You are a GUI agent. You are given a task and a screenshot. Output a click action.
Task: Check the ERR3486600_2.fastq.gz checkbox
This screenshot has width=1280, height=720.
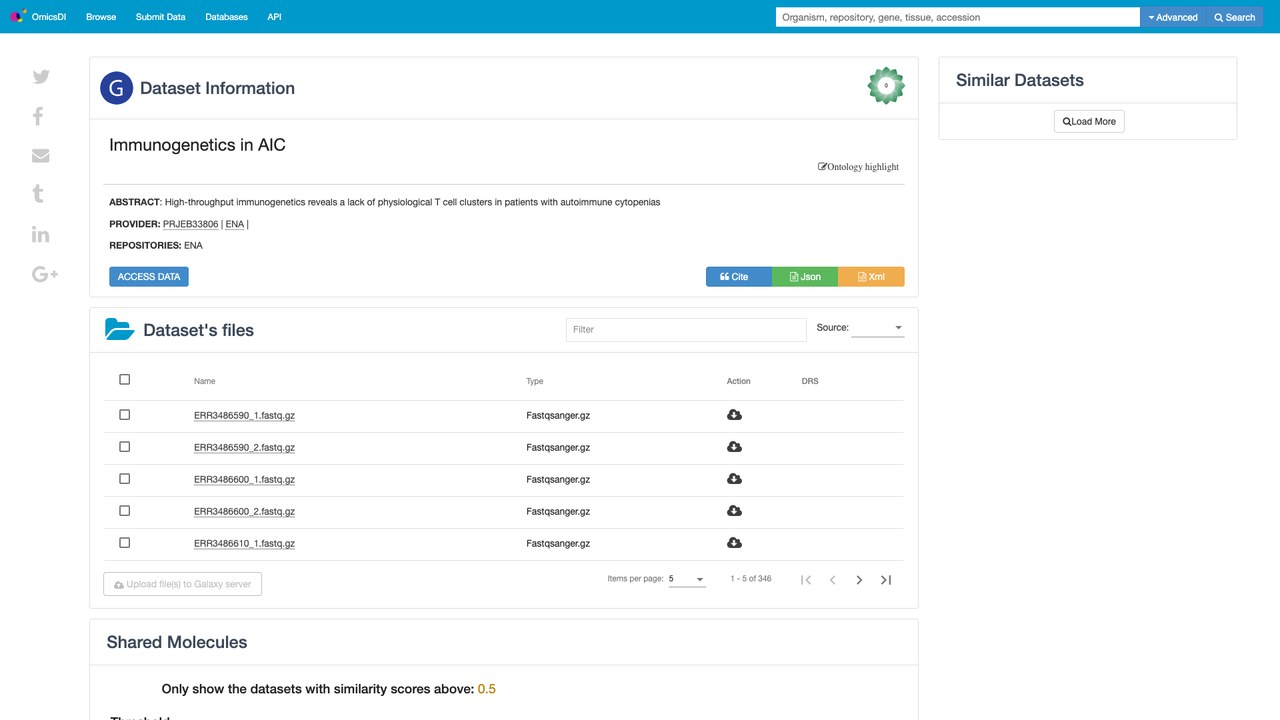pyautogui.click(x=125, y=510)
